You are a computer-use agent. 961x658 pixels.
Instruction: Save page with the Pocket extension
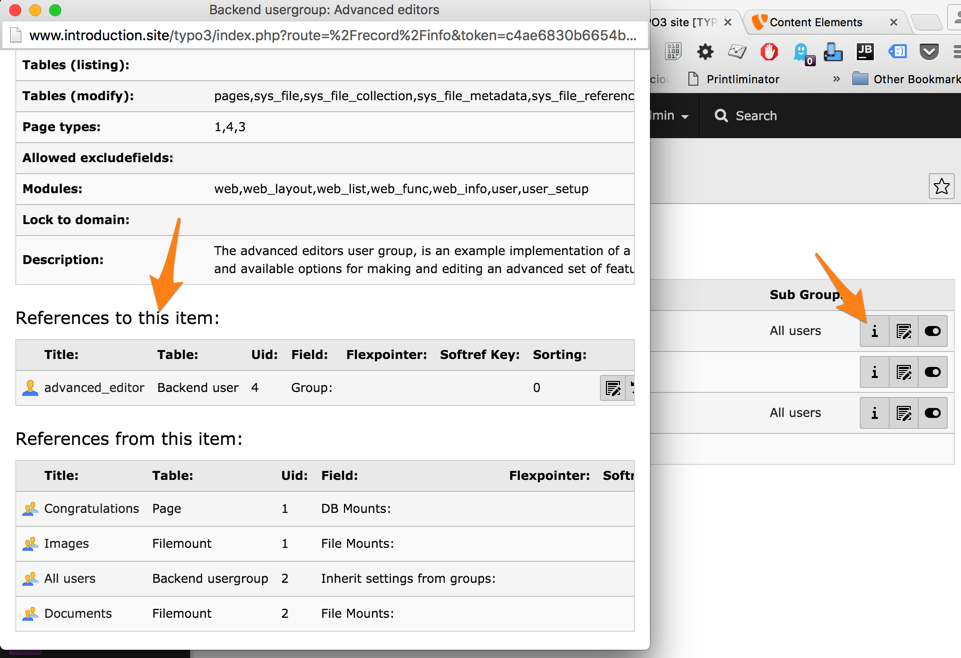(x=929, y=51)
